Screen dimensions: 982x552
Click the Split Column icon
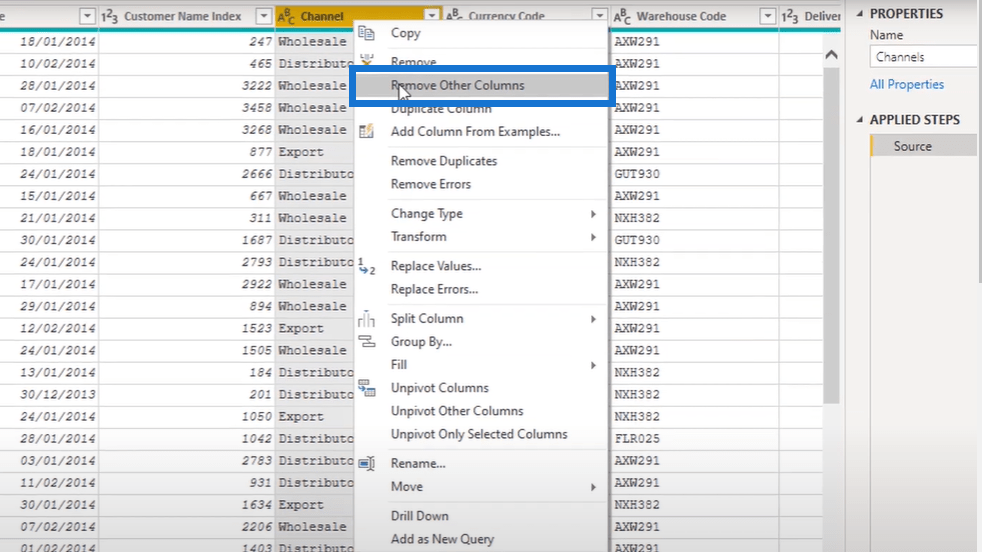pyautogui.click(x=366, y=319)
